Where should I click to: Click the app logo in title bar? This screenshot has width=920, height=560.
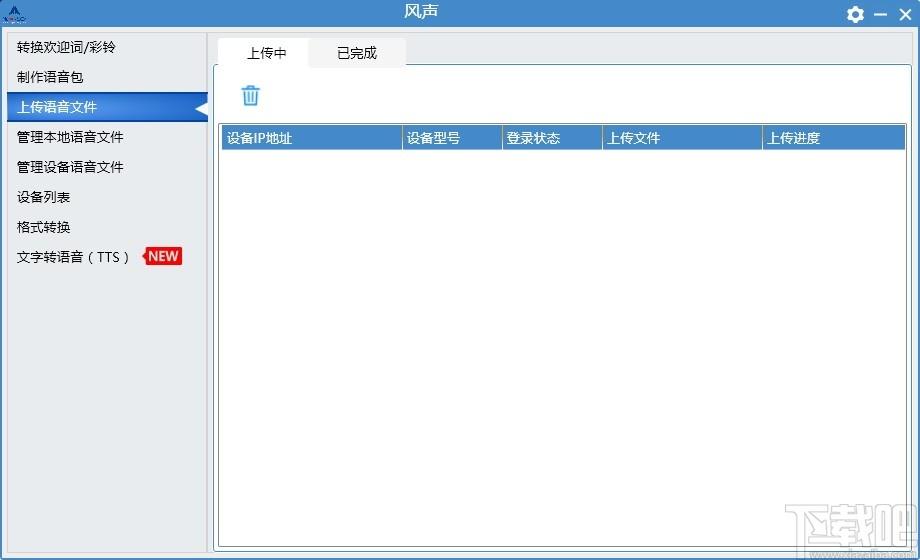click(14, 14)
